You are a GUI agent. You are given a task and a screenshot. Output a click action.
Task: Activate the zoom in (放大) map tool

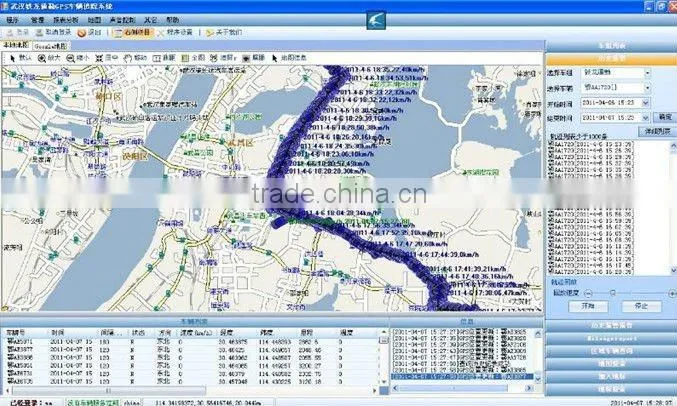(x=49, y=58)
